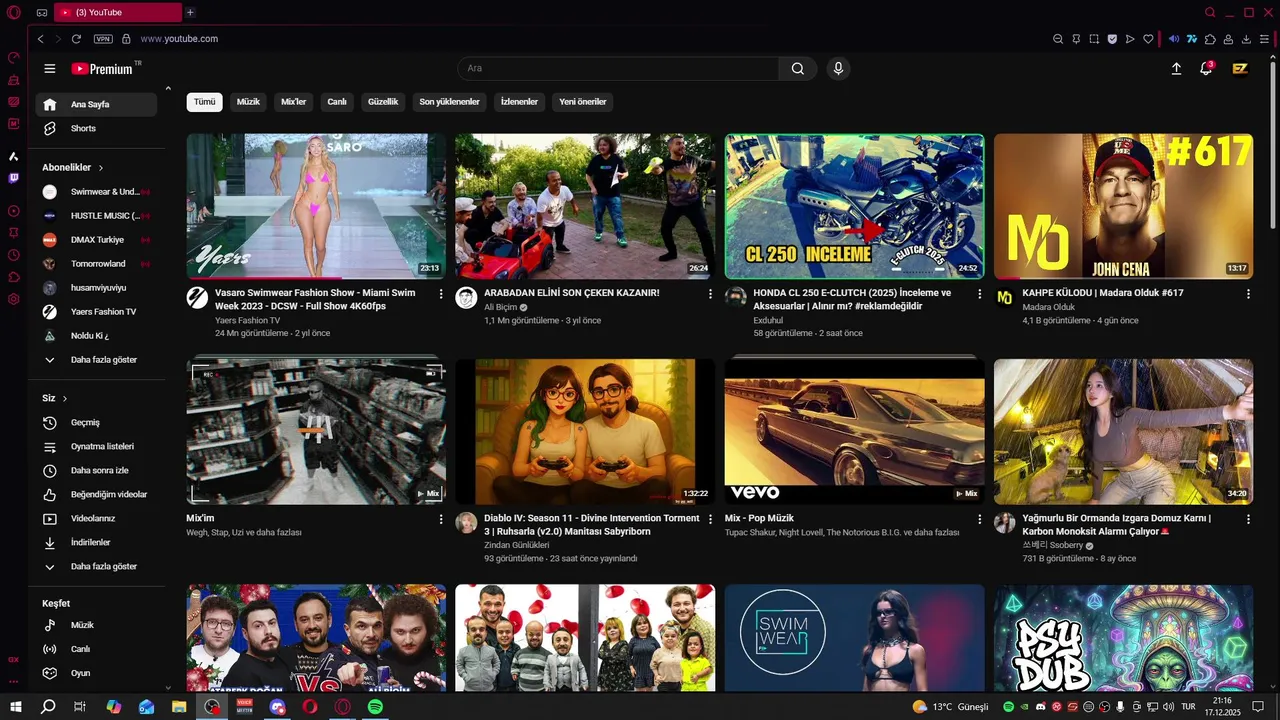Open the John Cena #617 video thumbnail

pos(1123,206)
